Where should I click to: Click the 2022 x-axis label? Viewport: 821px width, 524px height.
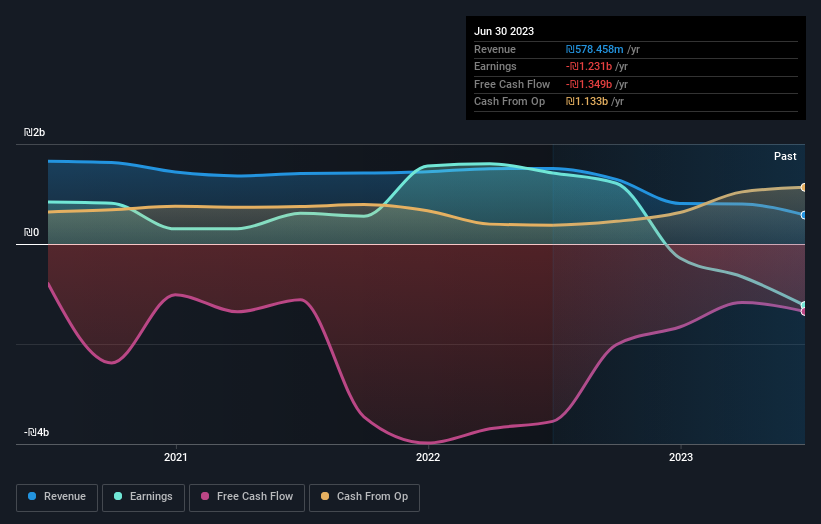pos(428,458)
